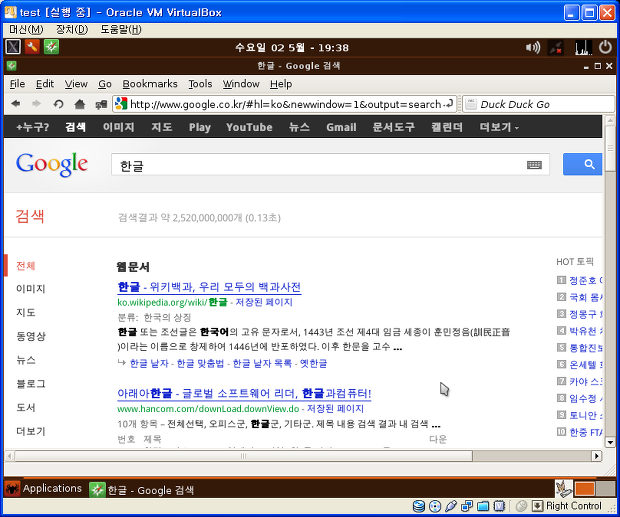Open the 아래아한글 hancom result link
The image size is (620, 517).
[244, 393]
